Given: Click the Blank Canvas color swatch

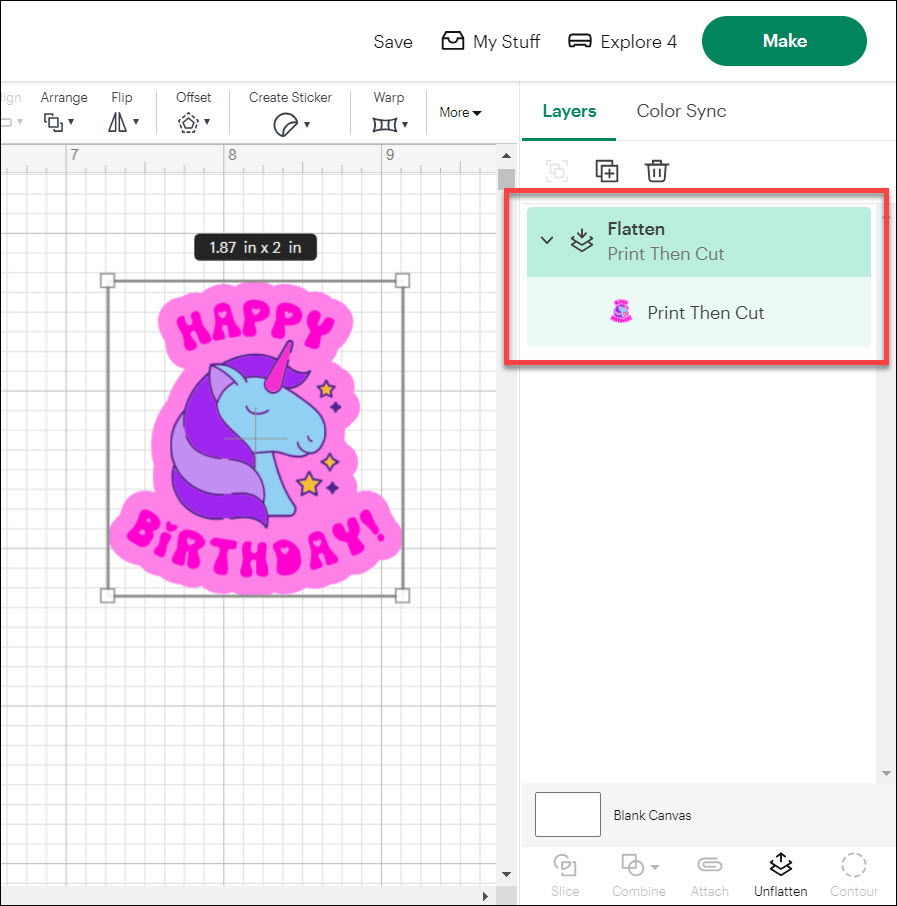Looking at the screenshot, I should coord(568,814).
